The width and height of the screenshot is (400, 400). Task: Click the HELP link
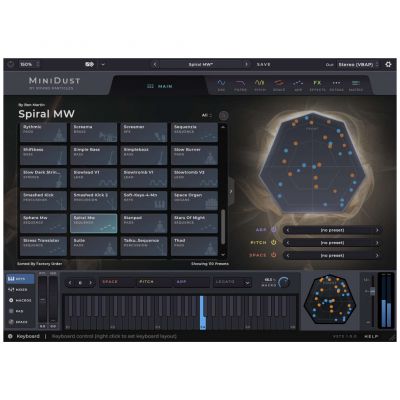click(371, 336)
